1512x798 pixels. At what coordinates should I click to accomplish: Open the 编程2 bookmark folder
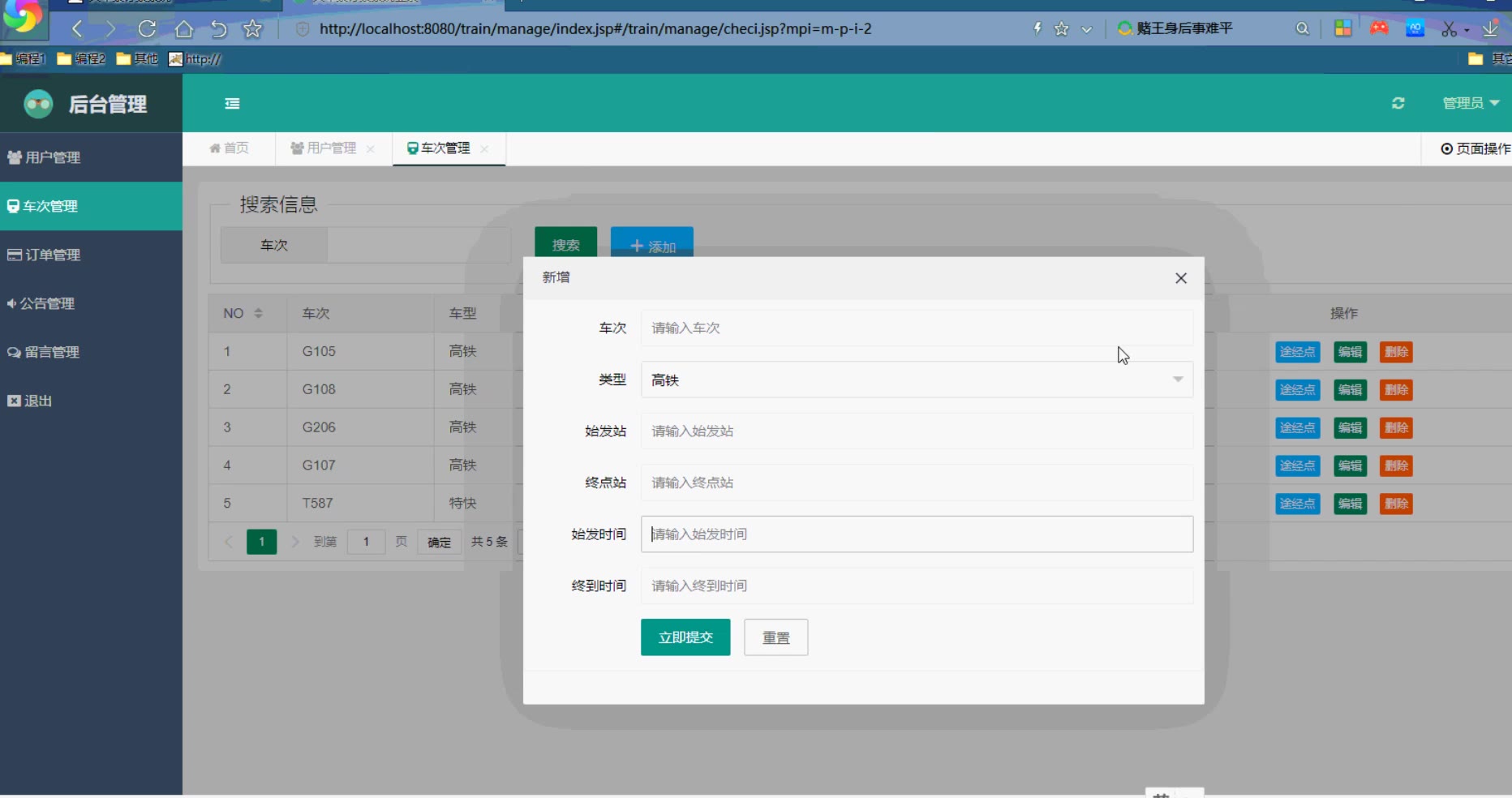point(81,58)
